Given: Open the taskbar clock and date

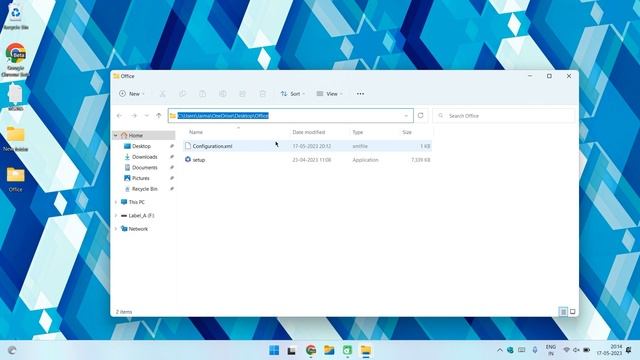Looking at the screenshot, I should (609, 350).
